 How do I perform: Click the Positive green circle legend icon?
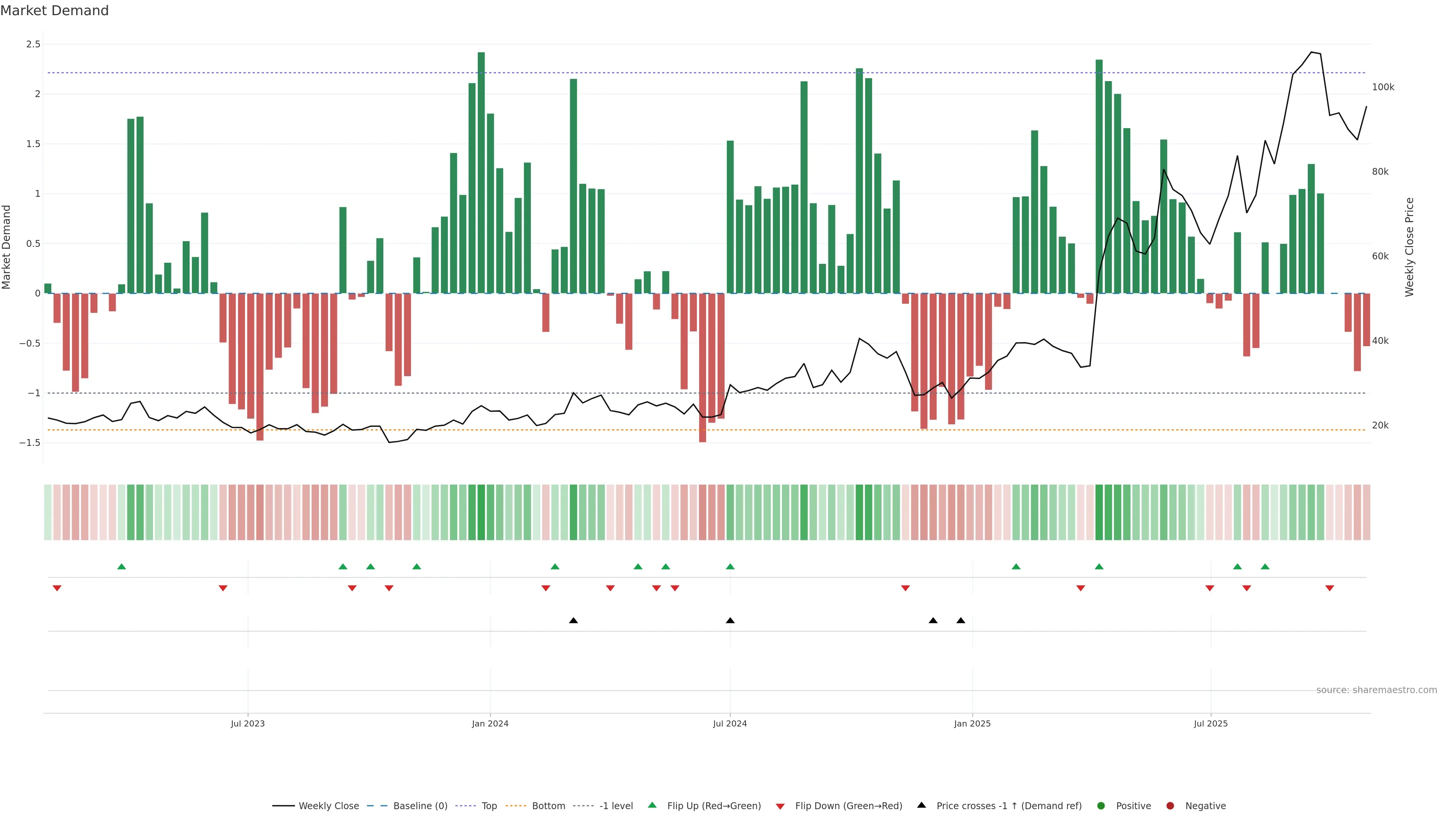[1100, 805]
